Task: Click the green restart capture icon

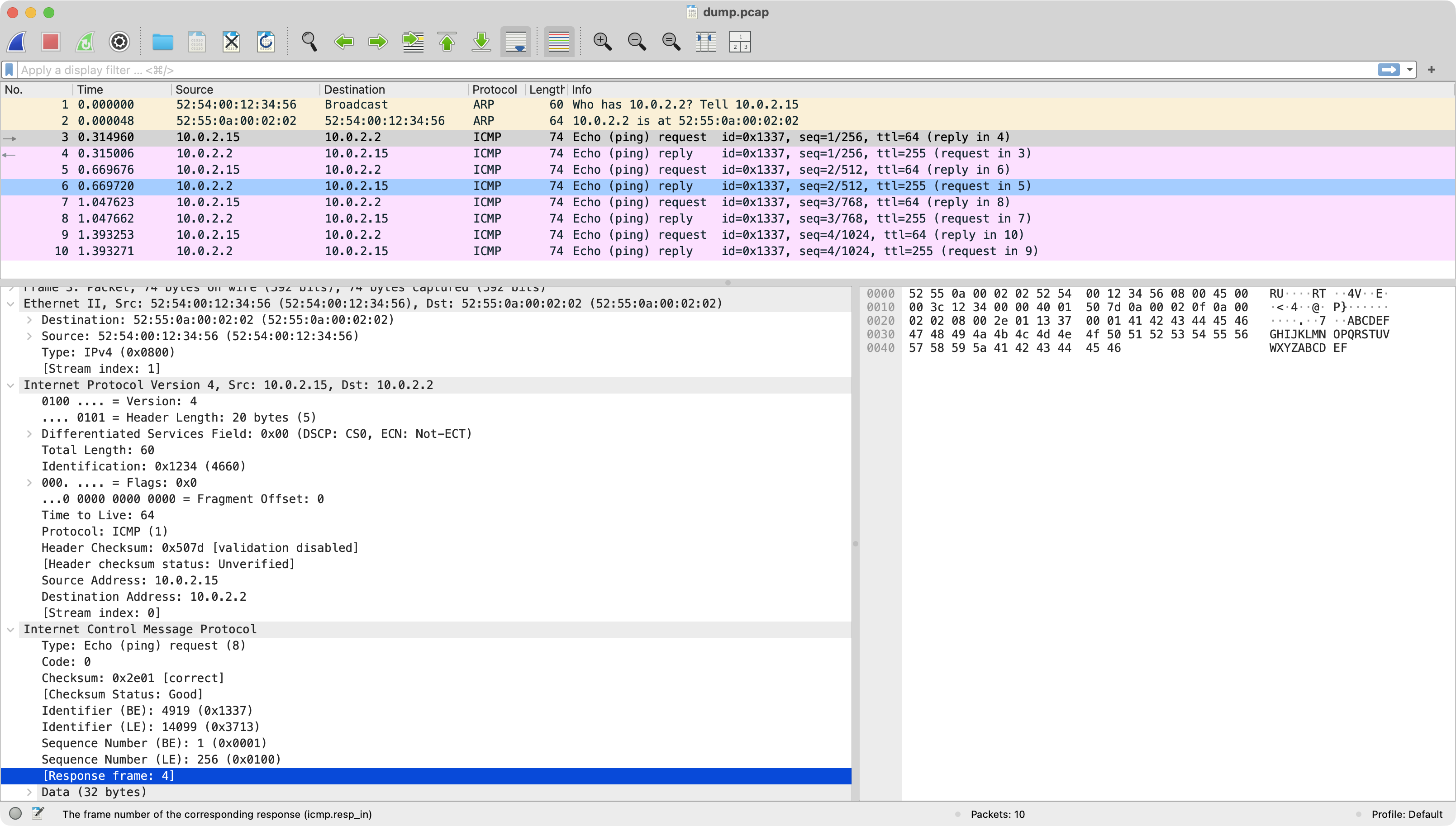Action: [85, 42]
